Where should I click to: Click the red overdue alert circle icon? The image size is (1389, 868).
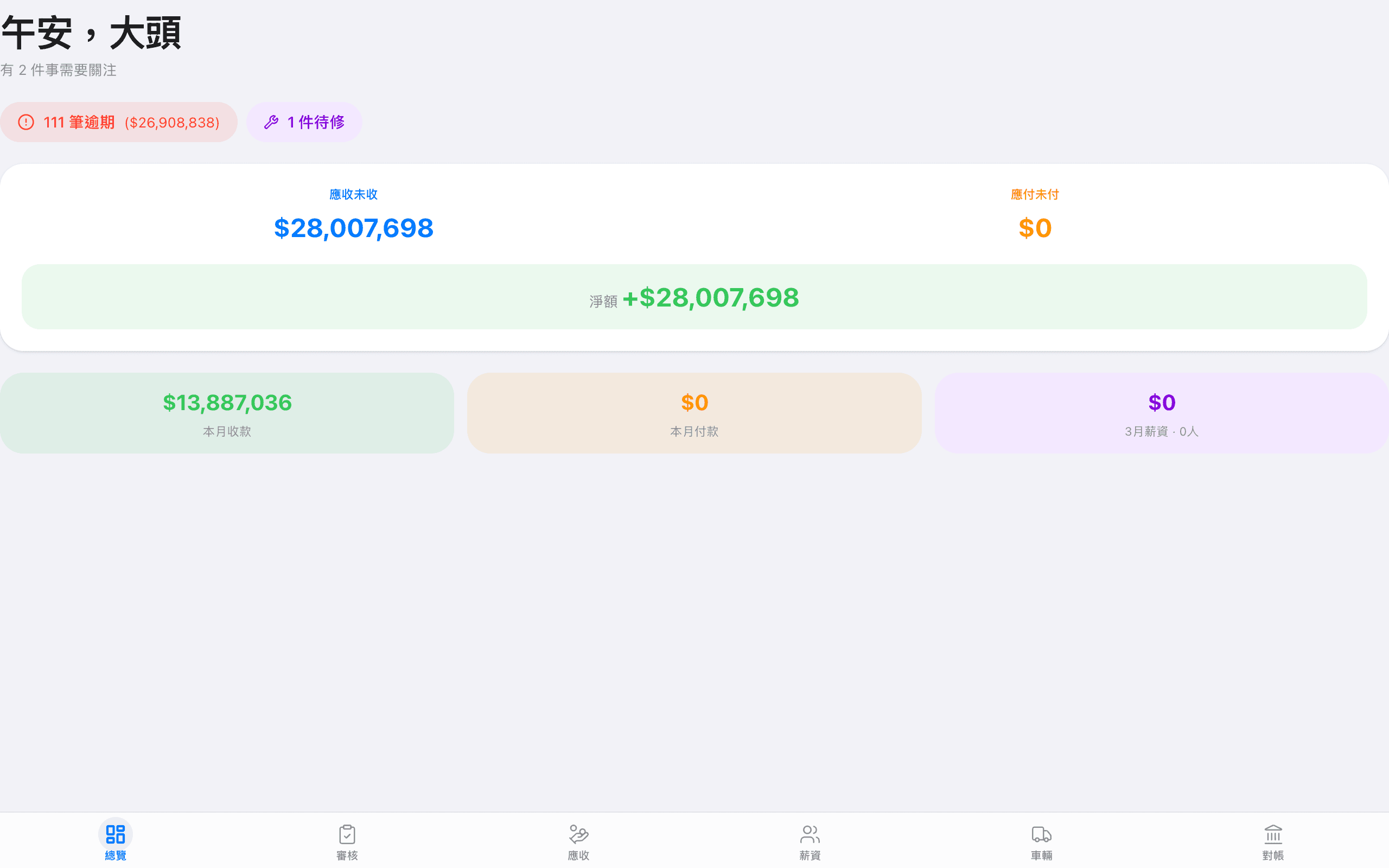[x=27, y=122]
